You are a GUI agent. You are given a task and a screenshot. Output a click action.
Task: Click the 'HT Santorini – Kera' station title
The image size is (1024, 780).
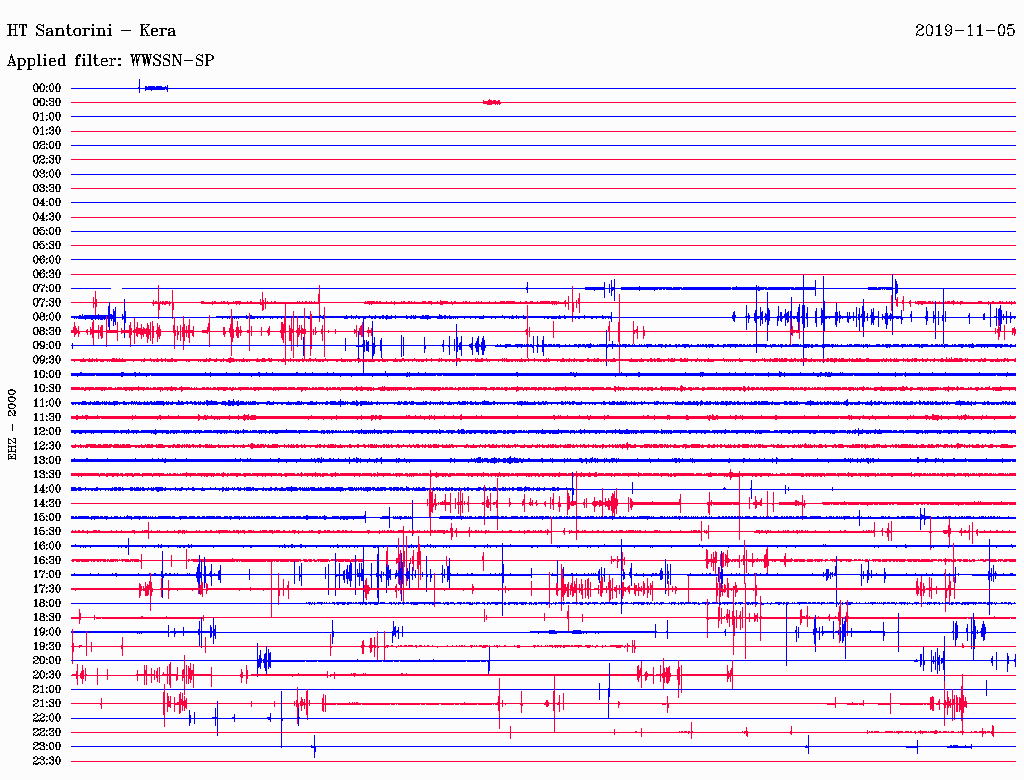91,31
